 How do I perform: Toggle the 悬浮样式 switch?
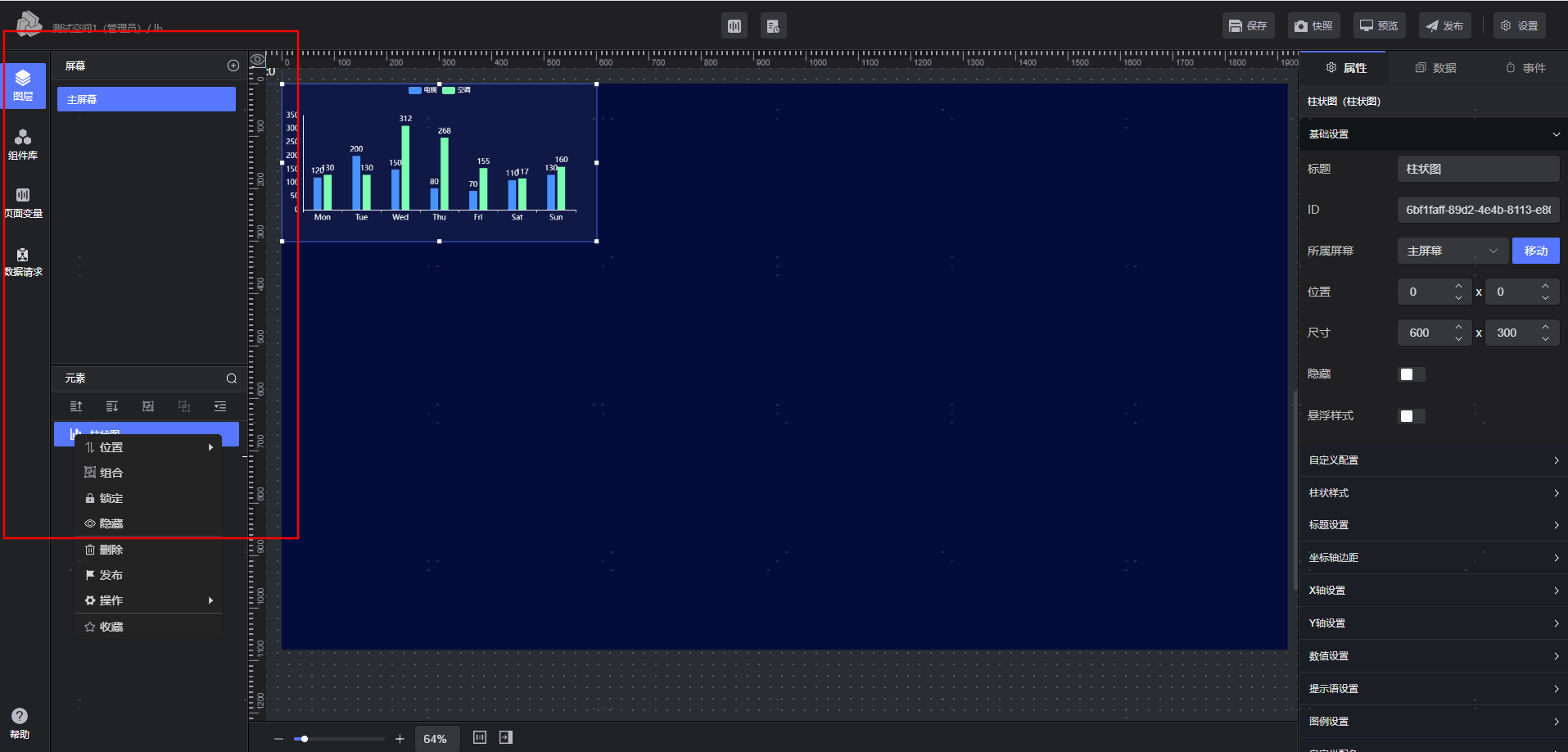(1412, 416)
